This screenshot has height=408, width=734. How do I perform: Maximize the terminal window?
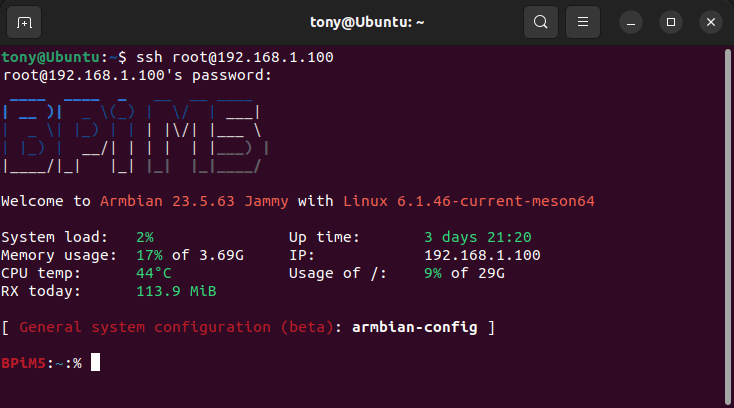[671, 21]
